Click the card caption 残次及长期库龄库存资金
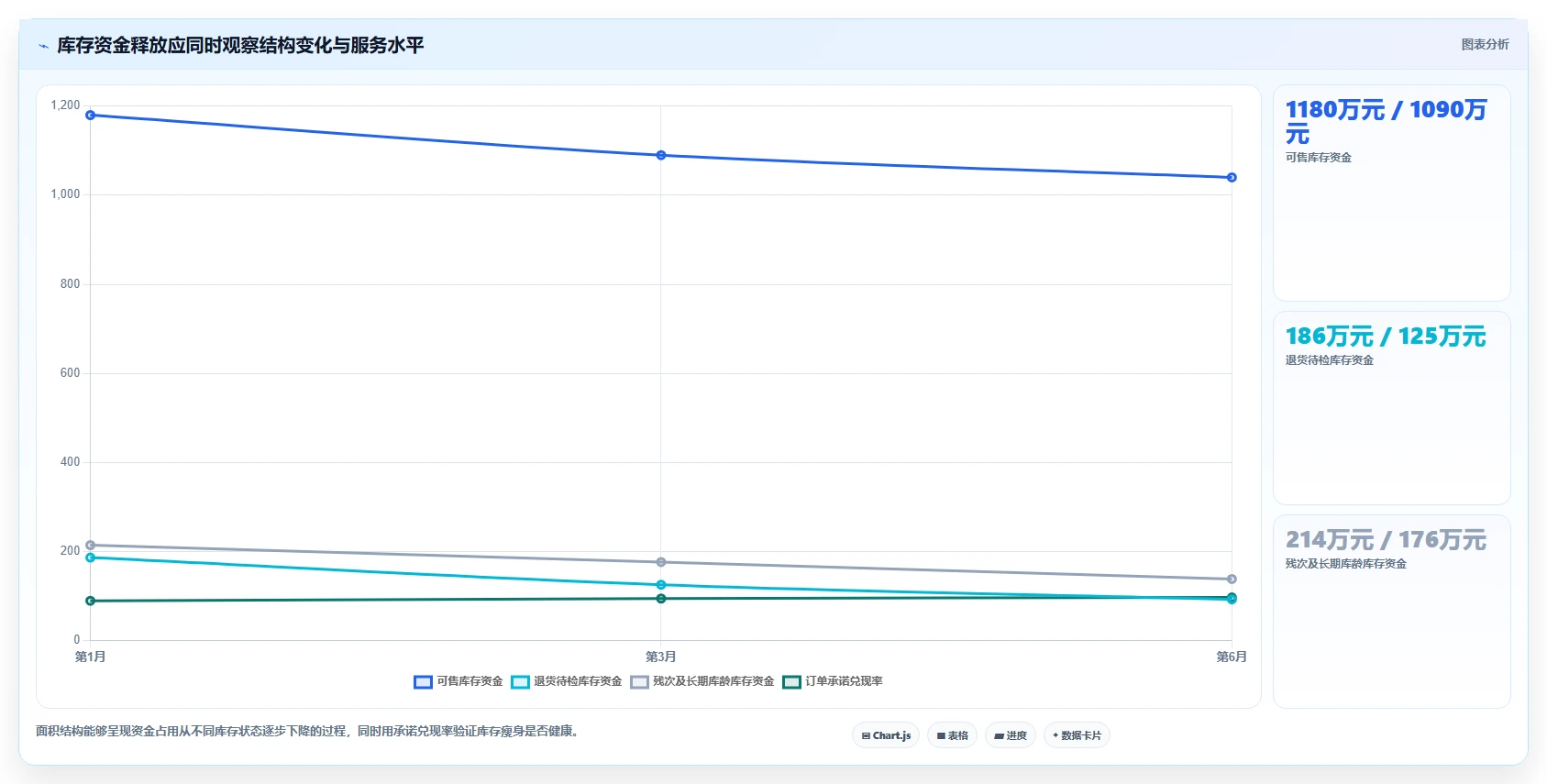 point(1346,564)
